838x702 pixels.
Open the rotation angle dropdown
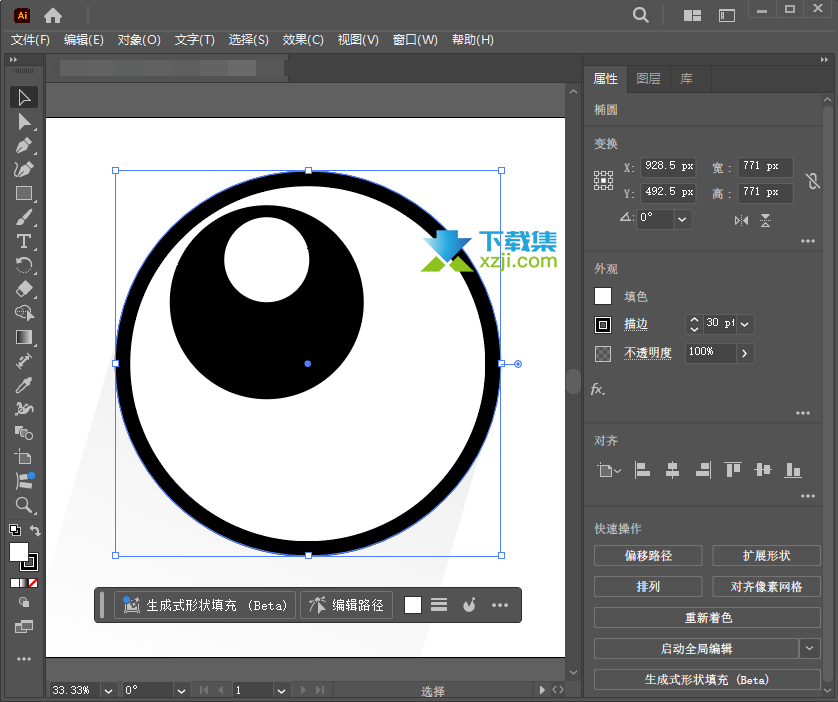coord(682,218)
